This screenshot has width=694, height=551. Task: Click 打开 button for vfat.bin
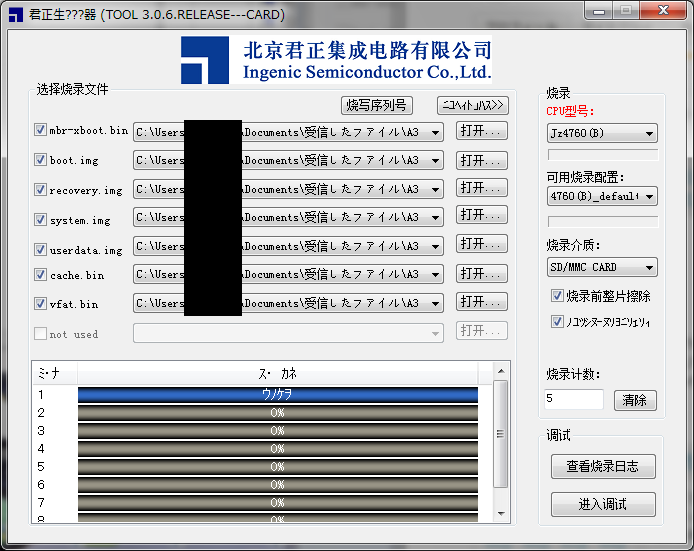click(x=482, y=302)
